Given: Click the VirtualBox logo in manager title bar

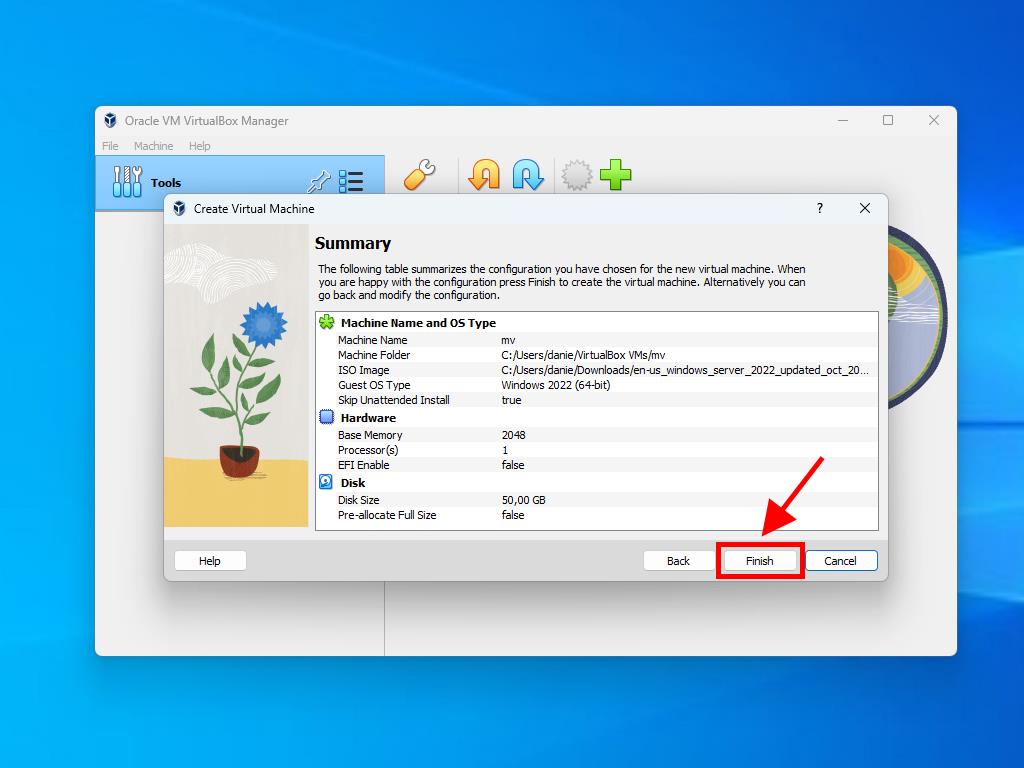Looking at the screenshot, I should pos(110,120).
